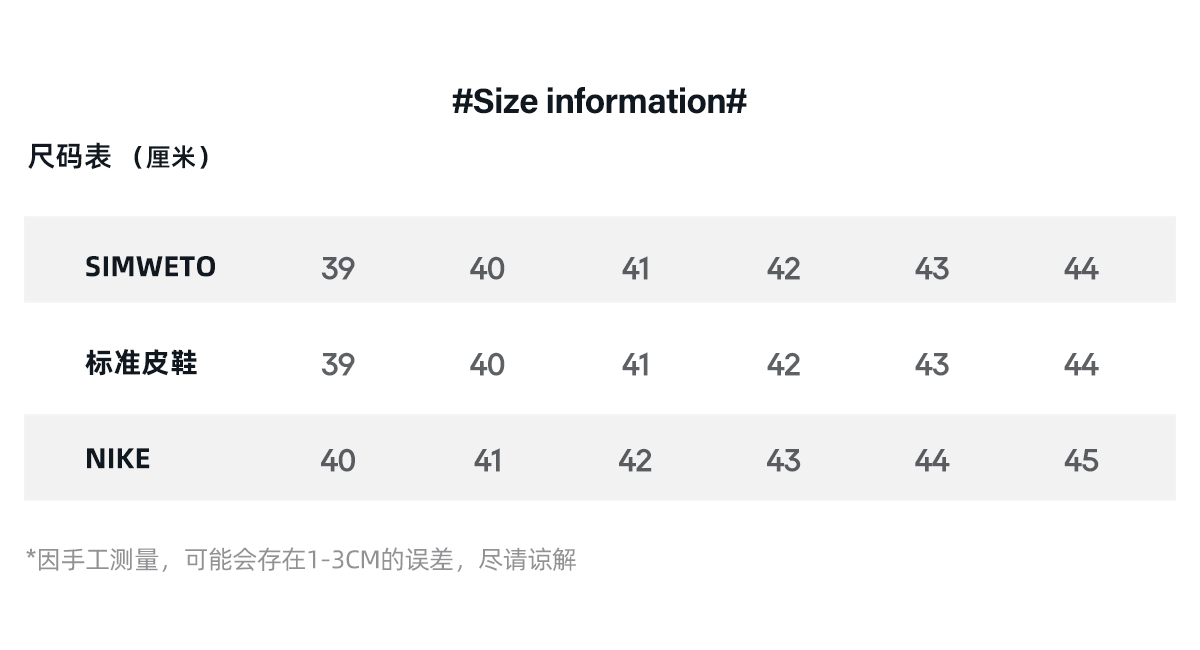This screenshot has width=1200, height=650.
Task: Select the SIMWETO row label
Action: (x=150, y=267)
